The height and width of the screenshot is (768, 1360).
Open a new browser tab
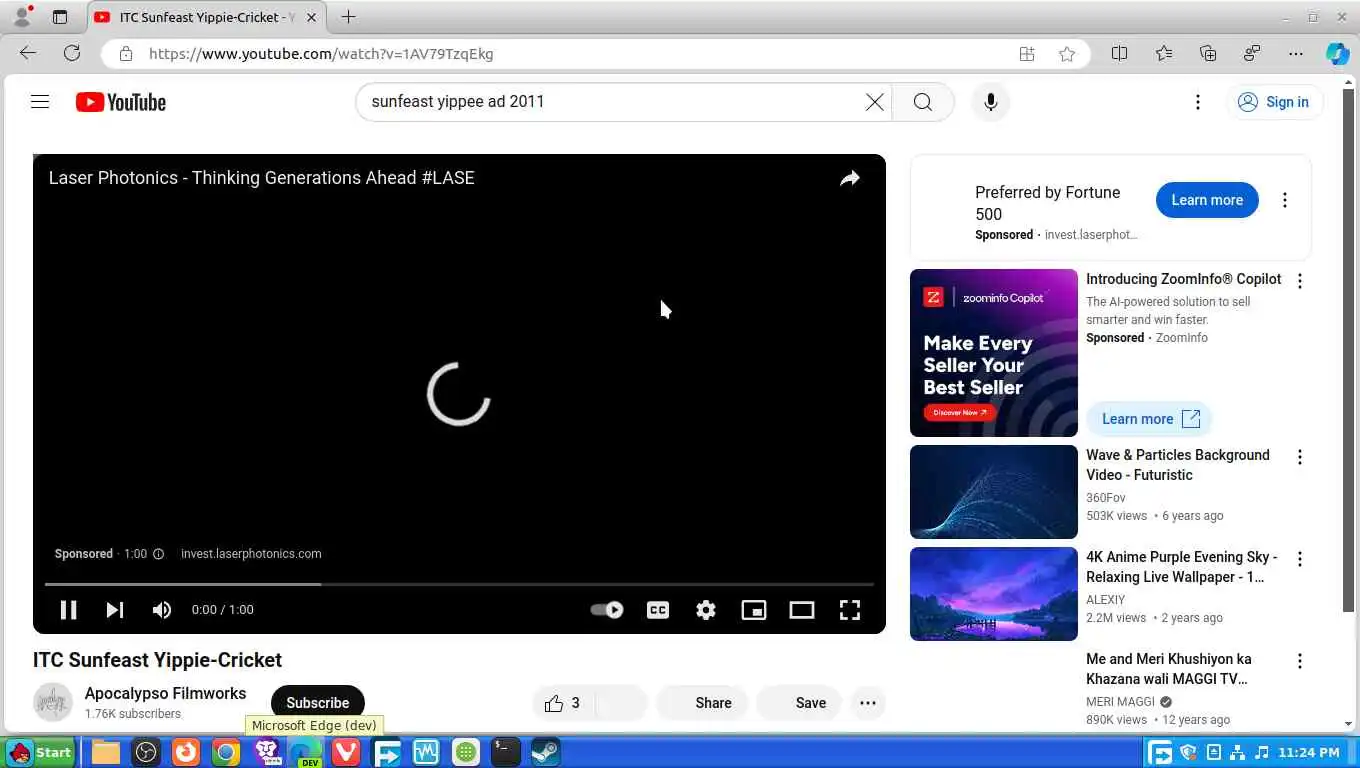(x=348, y=17)
